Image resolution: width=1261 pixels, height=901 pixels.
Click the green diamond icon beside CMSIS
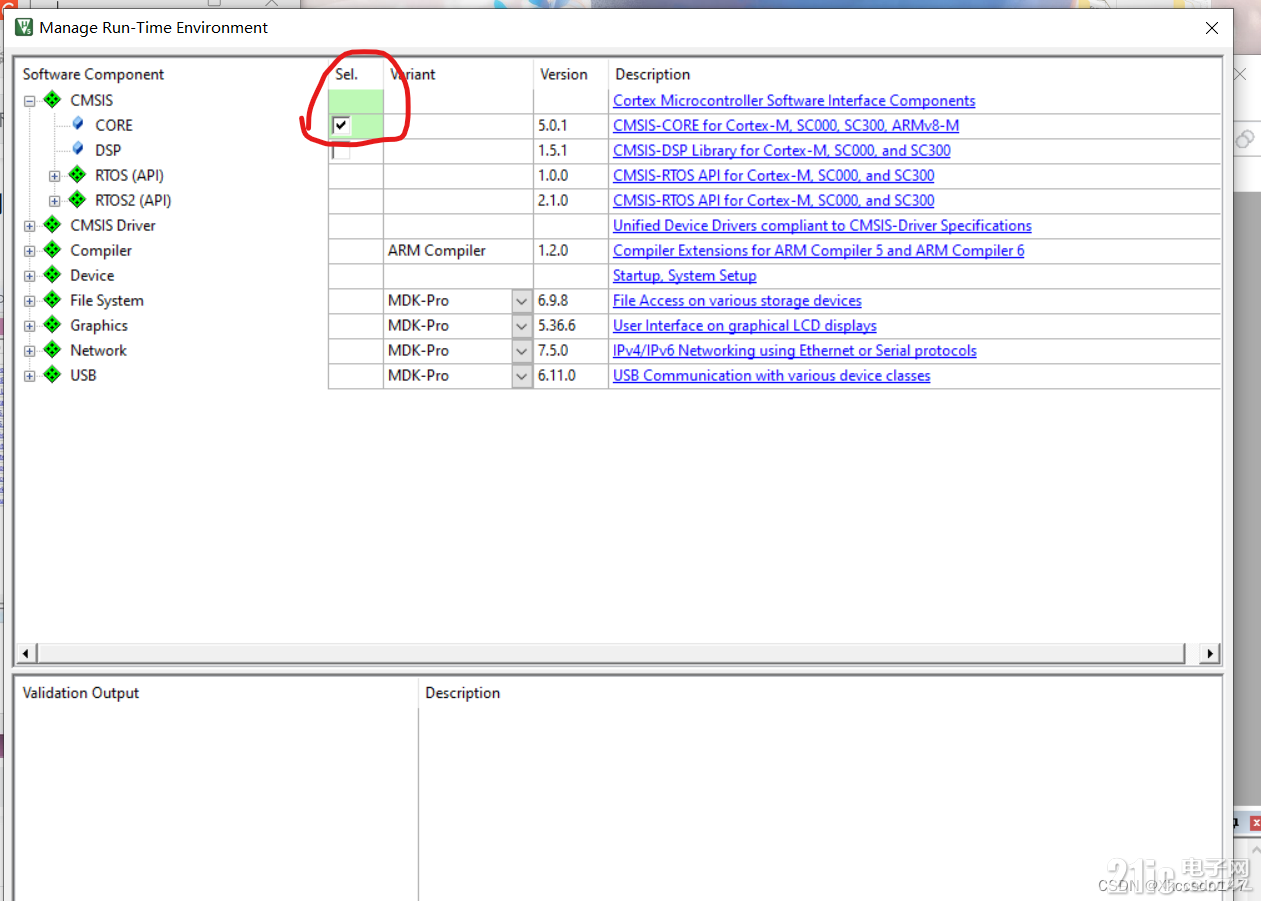click(52, 100)
